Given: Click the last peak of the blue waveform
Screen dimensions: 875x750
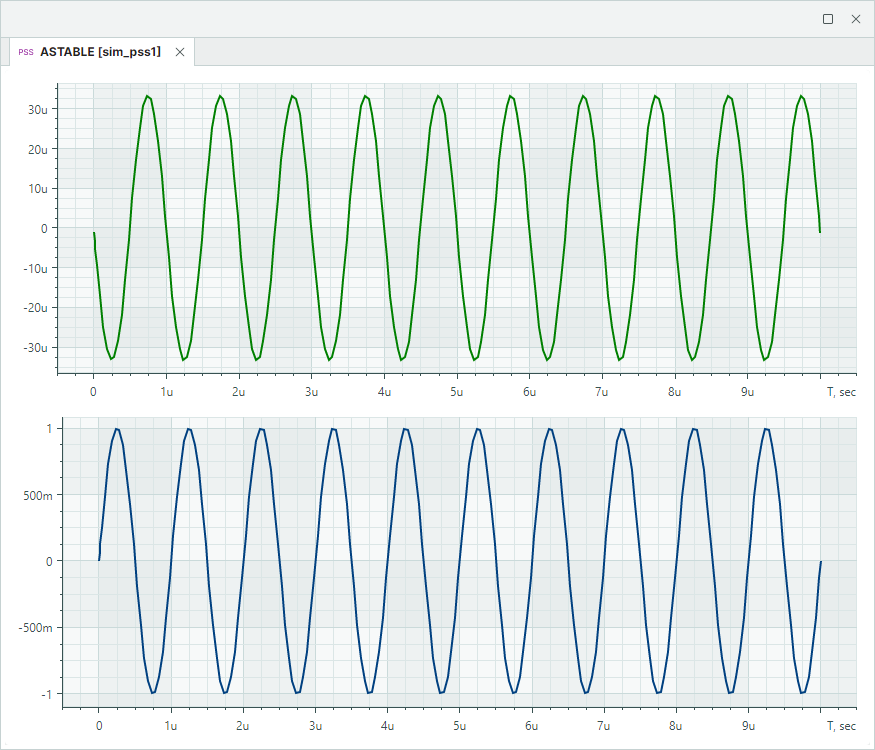Looking at the screenshot, I should point(767,429).
